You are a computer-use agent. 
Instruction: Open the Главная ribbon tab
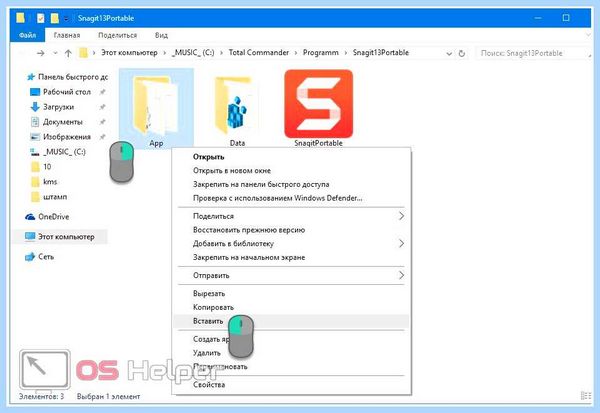[67, 35]
